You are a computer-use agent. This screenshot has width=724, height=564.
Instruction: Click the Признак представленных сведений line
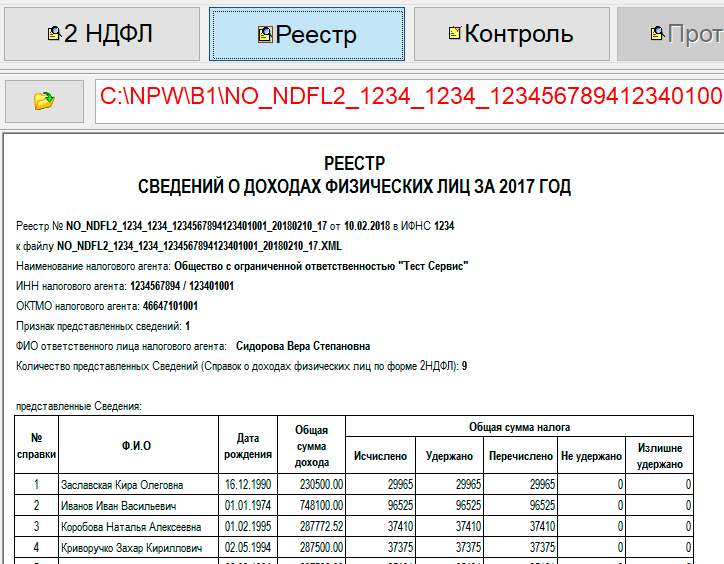[x=103, y=326]
